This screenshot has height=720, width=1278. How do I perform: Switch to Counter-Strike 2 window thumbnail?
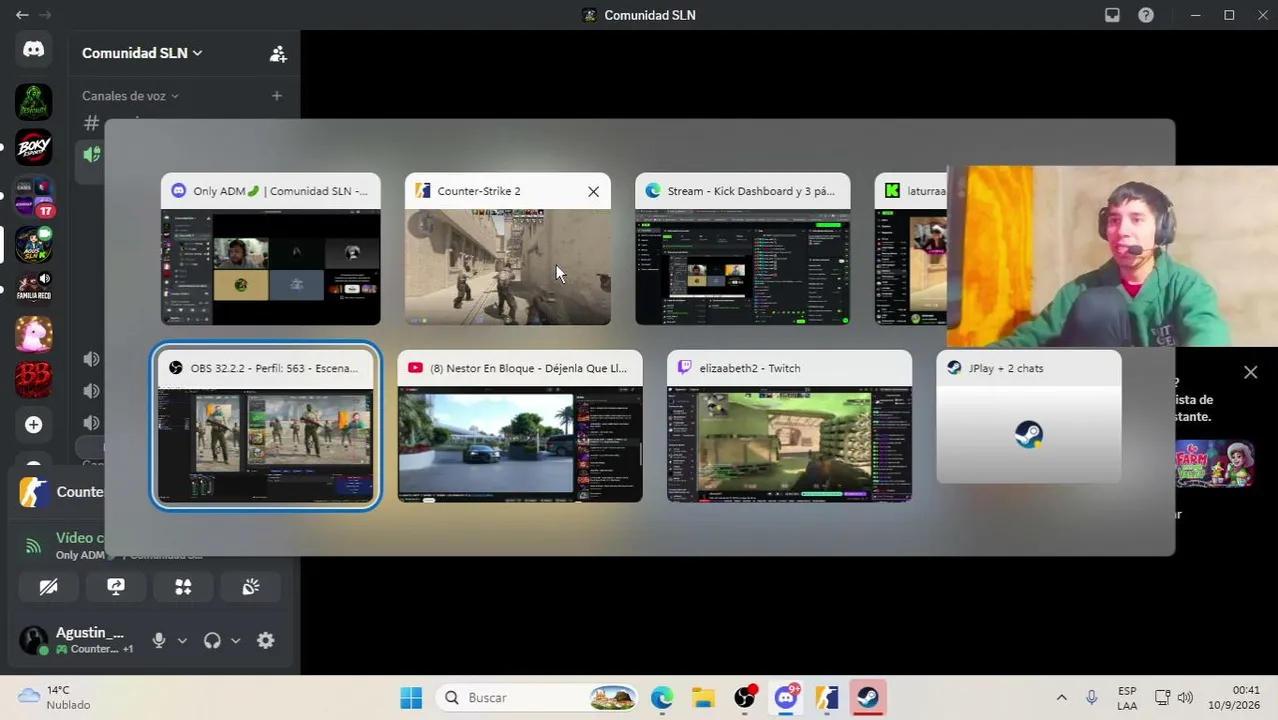coord(508,249)
